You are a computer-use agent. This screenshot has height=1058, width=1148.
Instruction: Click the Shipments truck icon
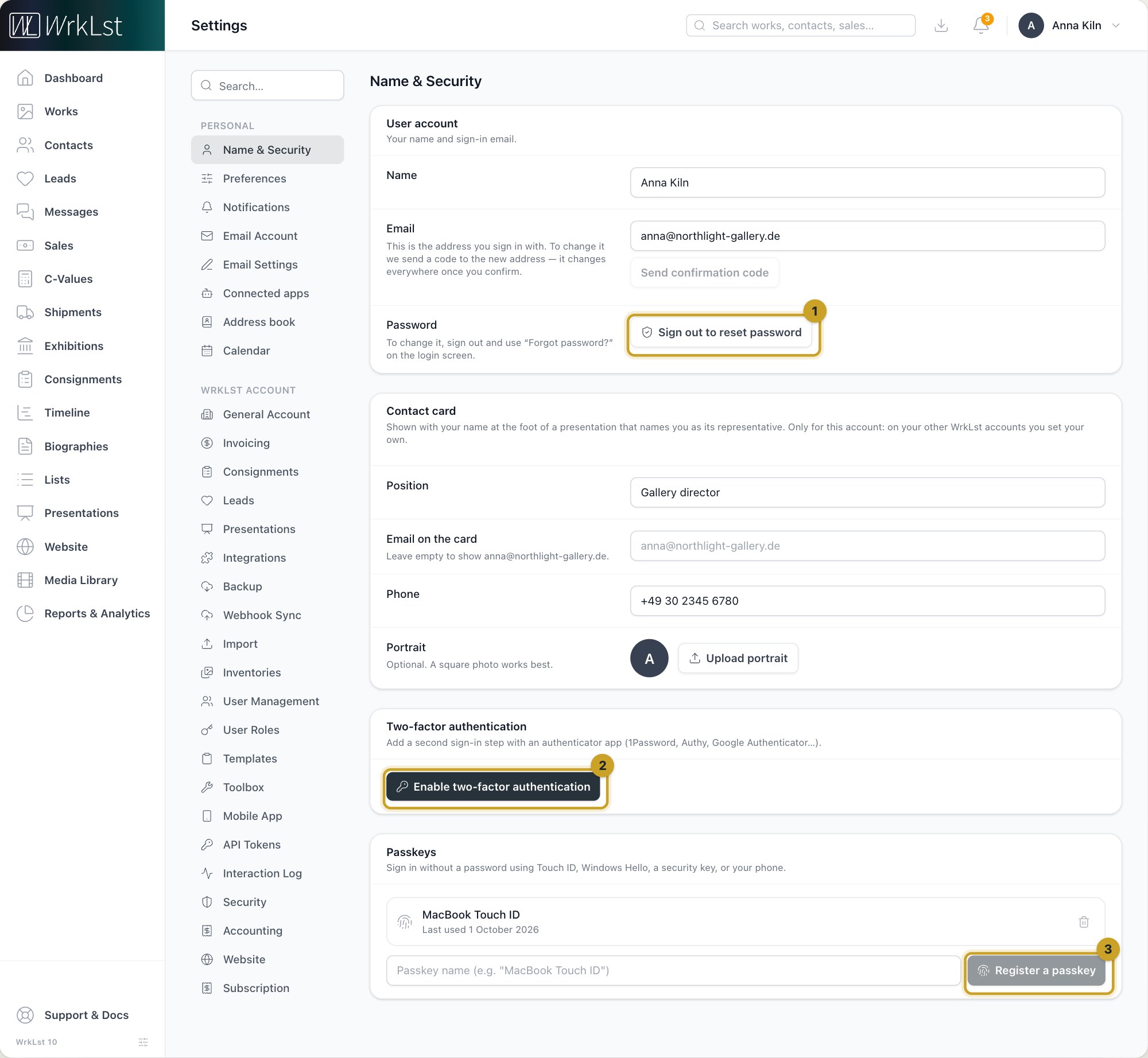tap(25, 312)
